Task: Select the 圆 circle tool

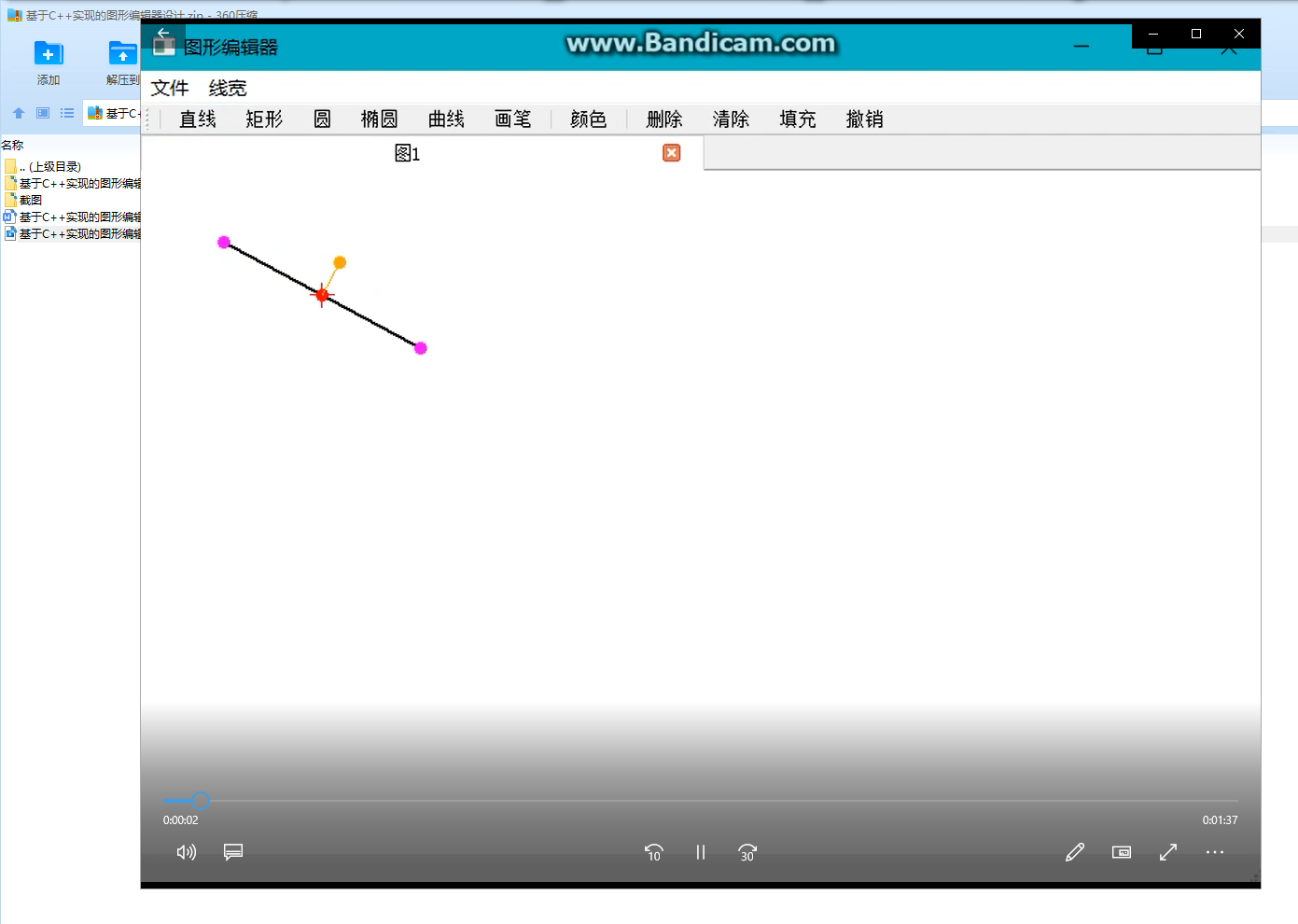Action: click(322, 119)
